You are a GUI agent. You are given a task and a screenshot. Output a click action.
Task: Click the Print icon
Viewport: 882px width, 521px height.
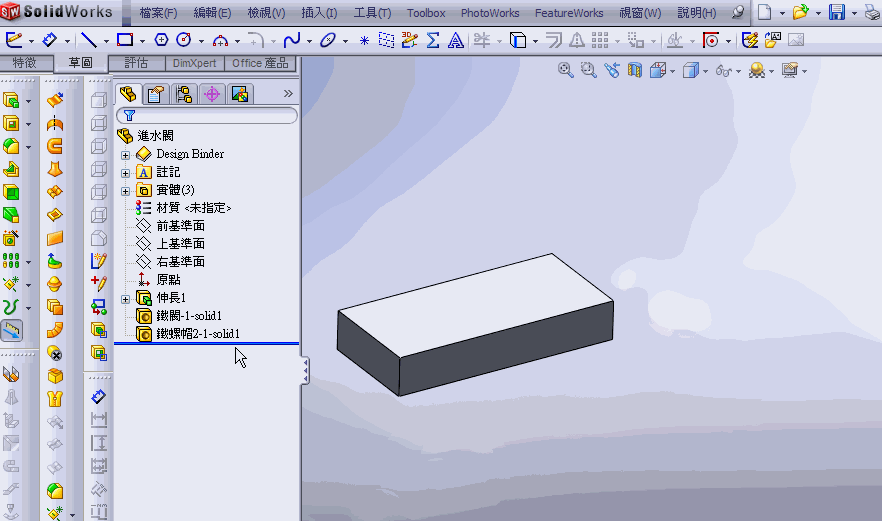coord(872,12)
